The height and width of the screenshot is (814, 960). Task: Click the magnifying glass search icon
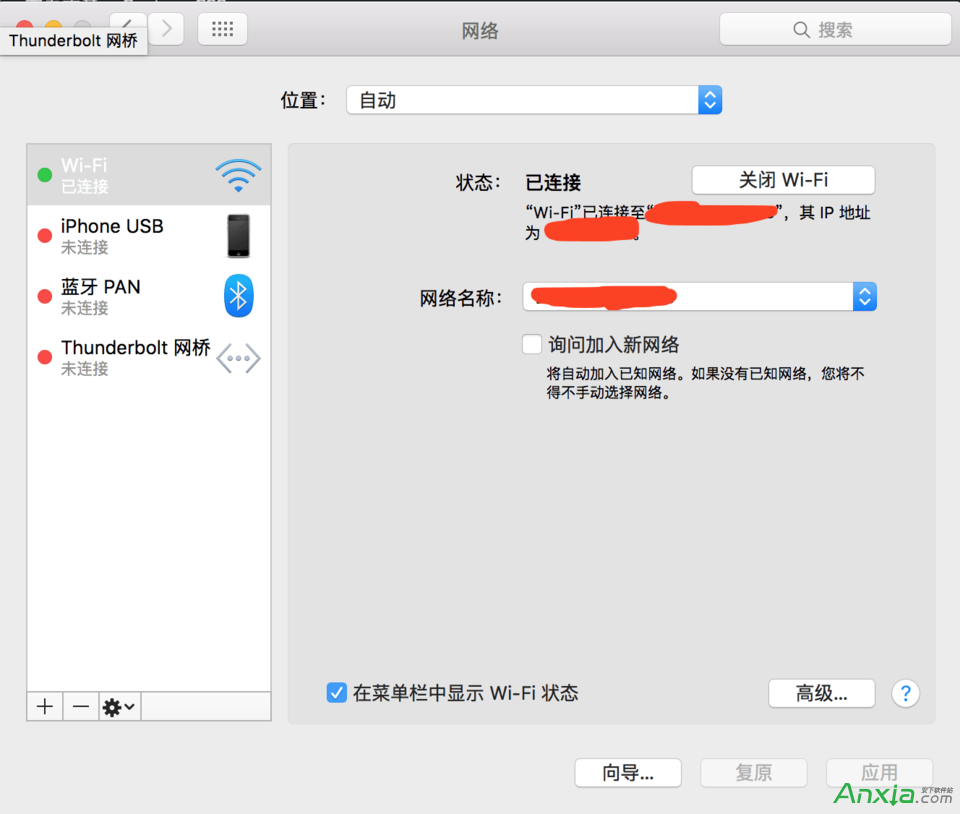[x=801, y=29]
